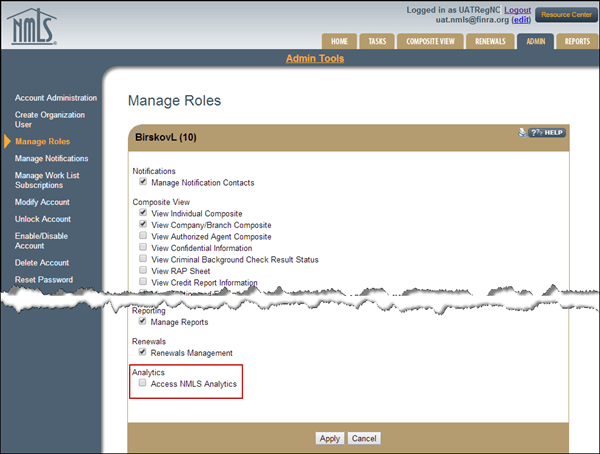Click the Logout link

coord(517,10)
